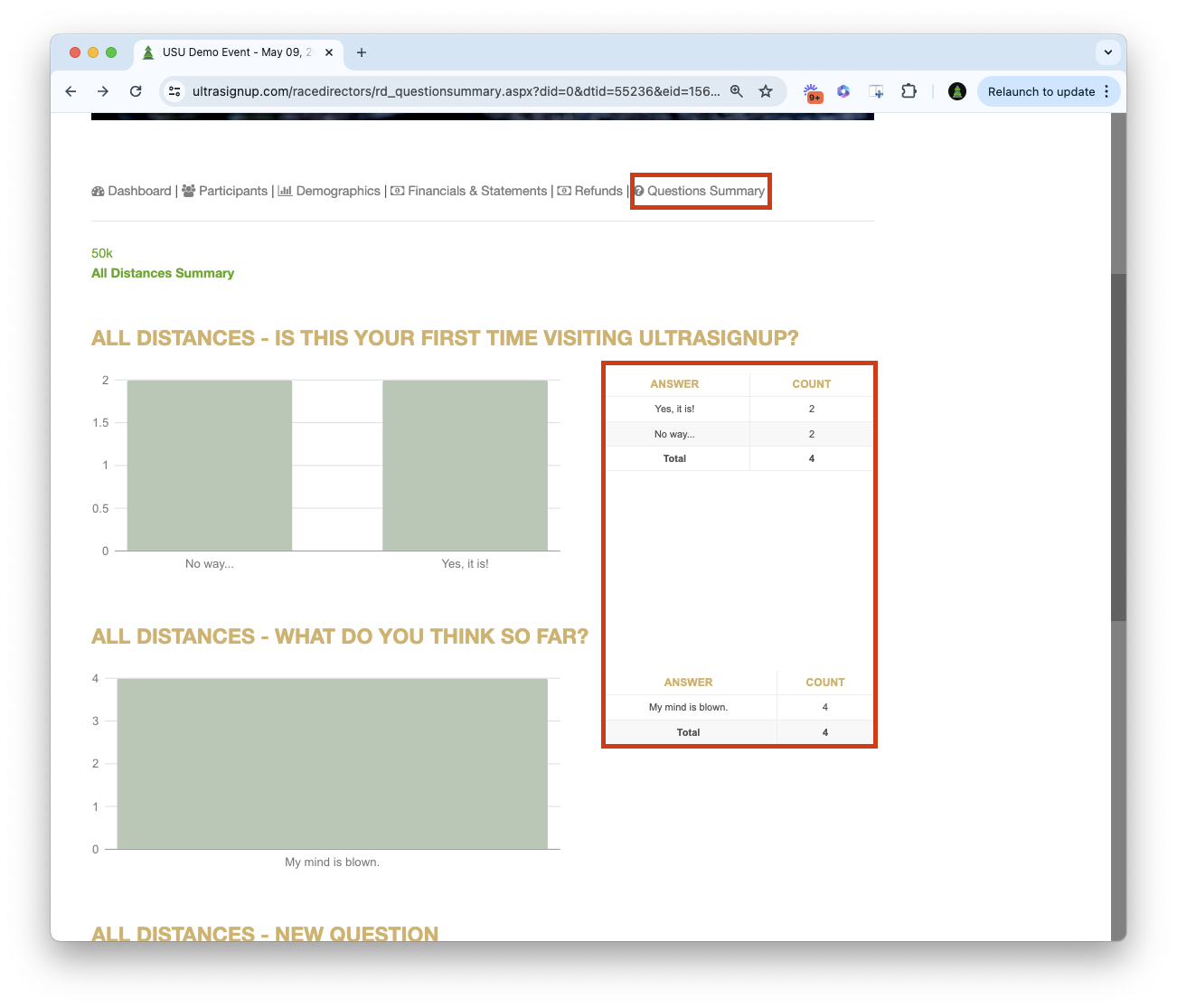Viewport: 1177px width, 1008px height.
Task: Click 'No way...' table cell
Action: (674, 434)
